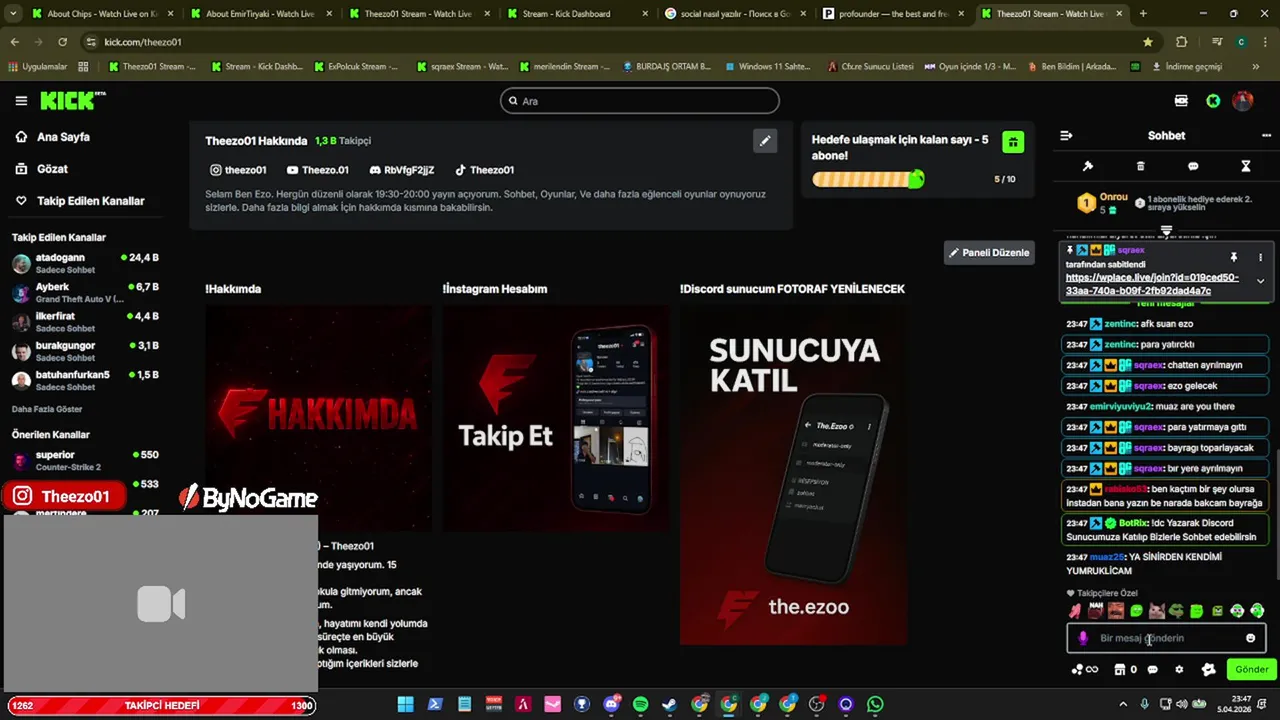This screenshot has width=1280, height=720.
Task: Open Chrome extensions puzzle icon
Action: [x=1181, y=42]
